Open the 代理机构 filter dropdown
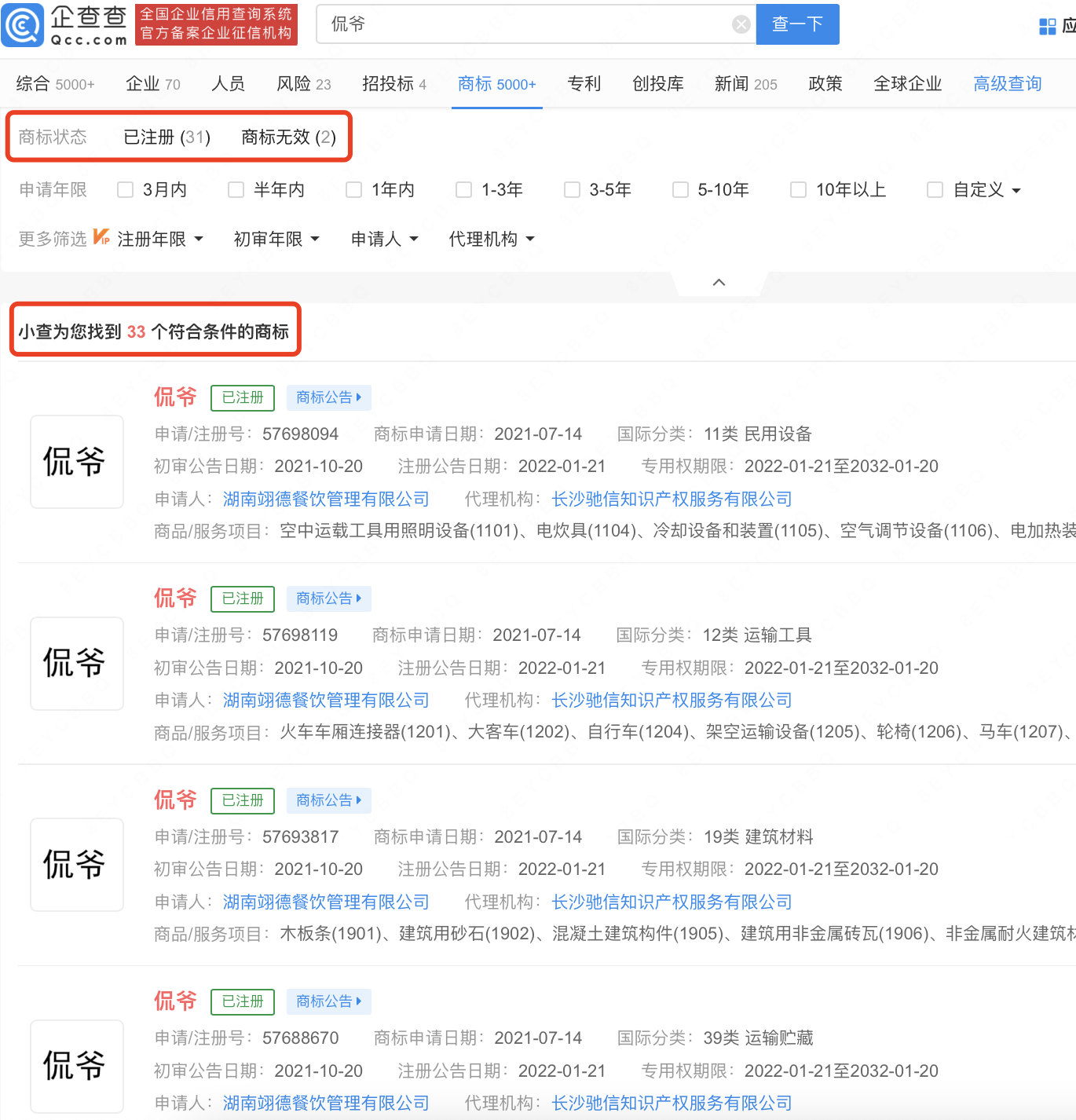The image size is (1076, 1120). pyautogui.click(x=492, y=239)
